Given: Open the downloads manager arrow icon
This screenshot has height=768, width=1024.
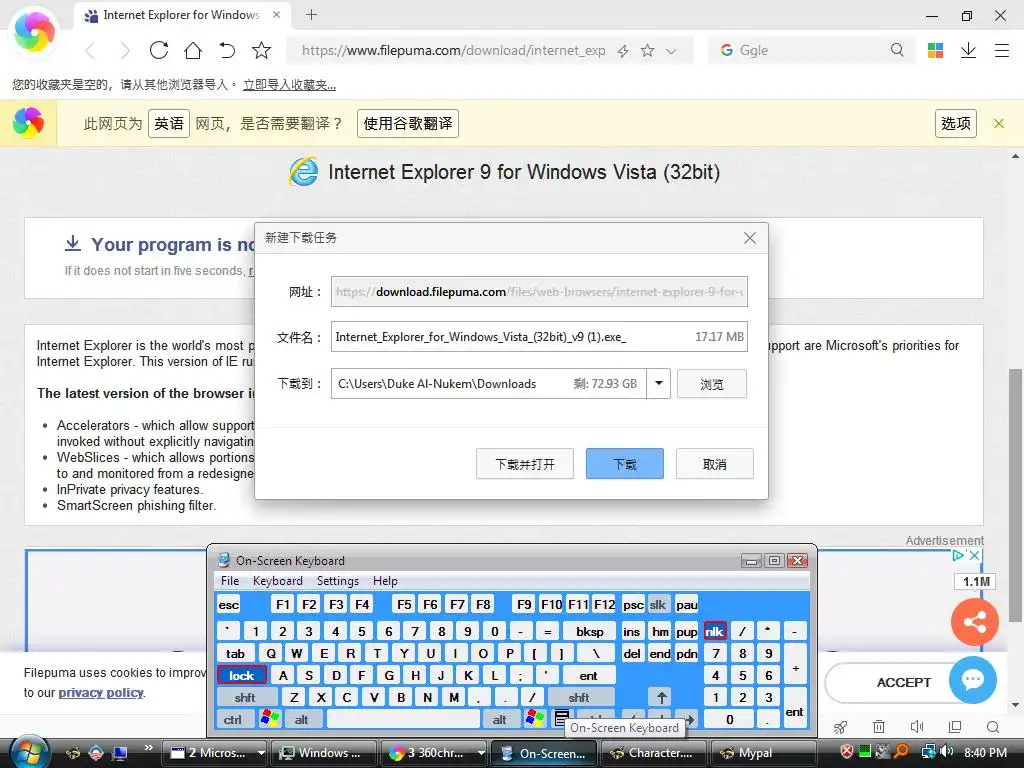Looking at the screenshot, I should [x=968, y=50].
